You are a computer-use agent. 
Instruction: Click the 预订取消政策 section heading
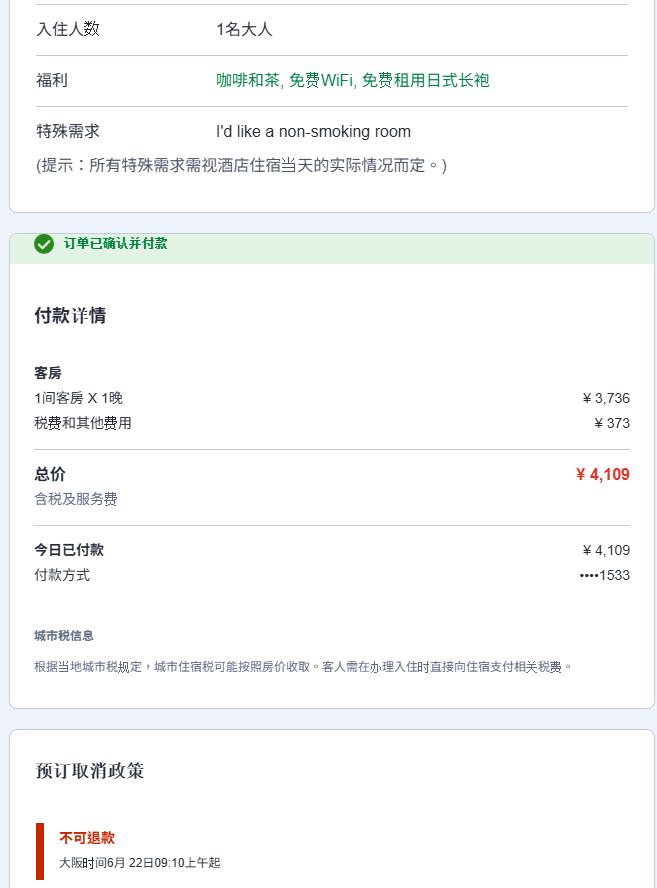tap(89, 771)
